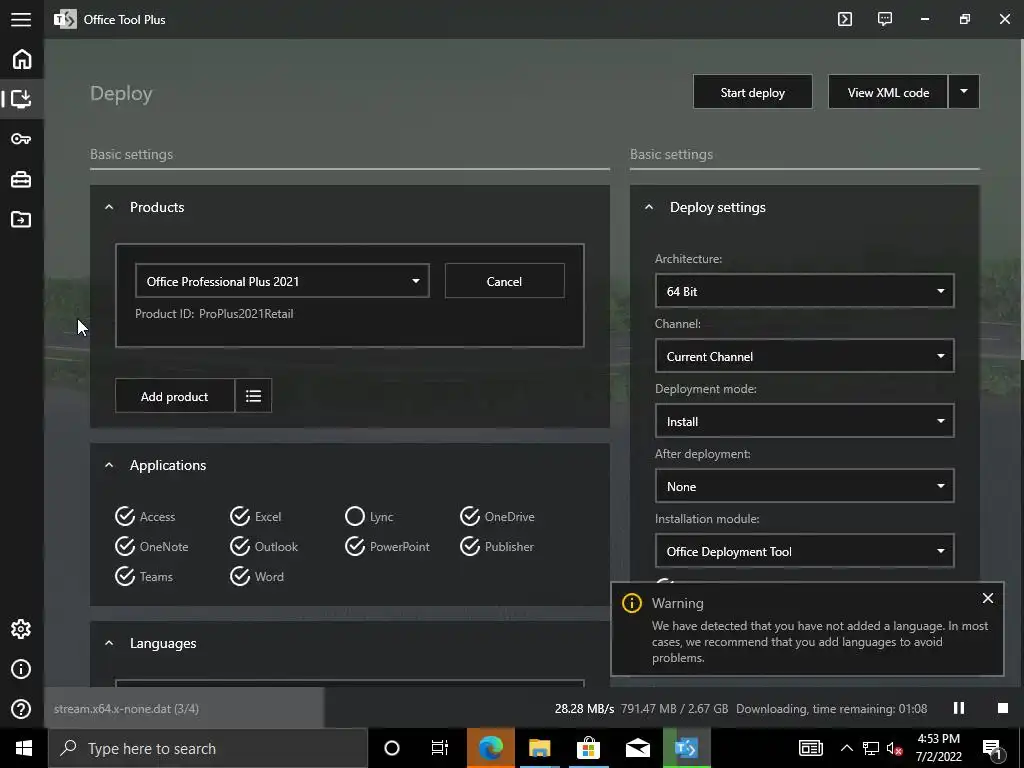Viewport: 1024px width, 768px height.
Task: Open the After deployment None dropdown
Action: coord(805,486)
